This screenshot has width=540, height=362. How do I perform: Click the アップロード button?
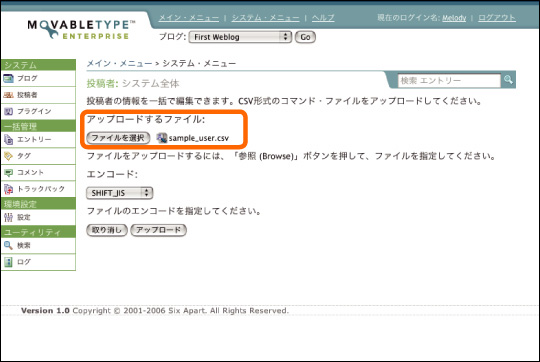(158, 230)
